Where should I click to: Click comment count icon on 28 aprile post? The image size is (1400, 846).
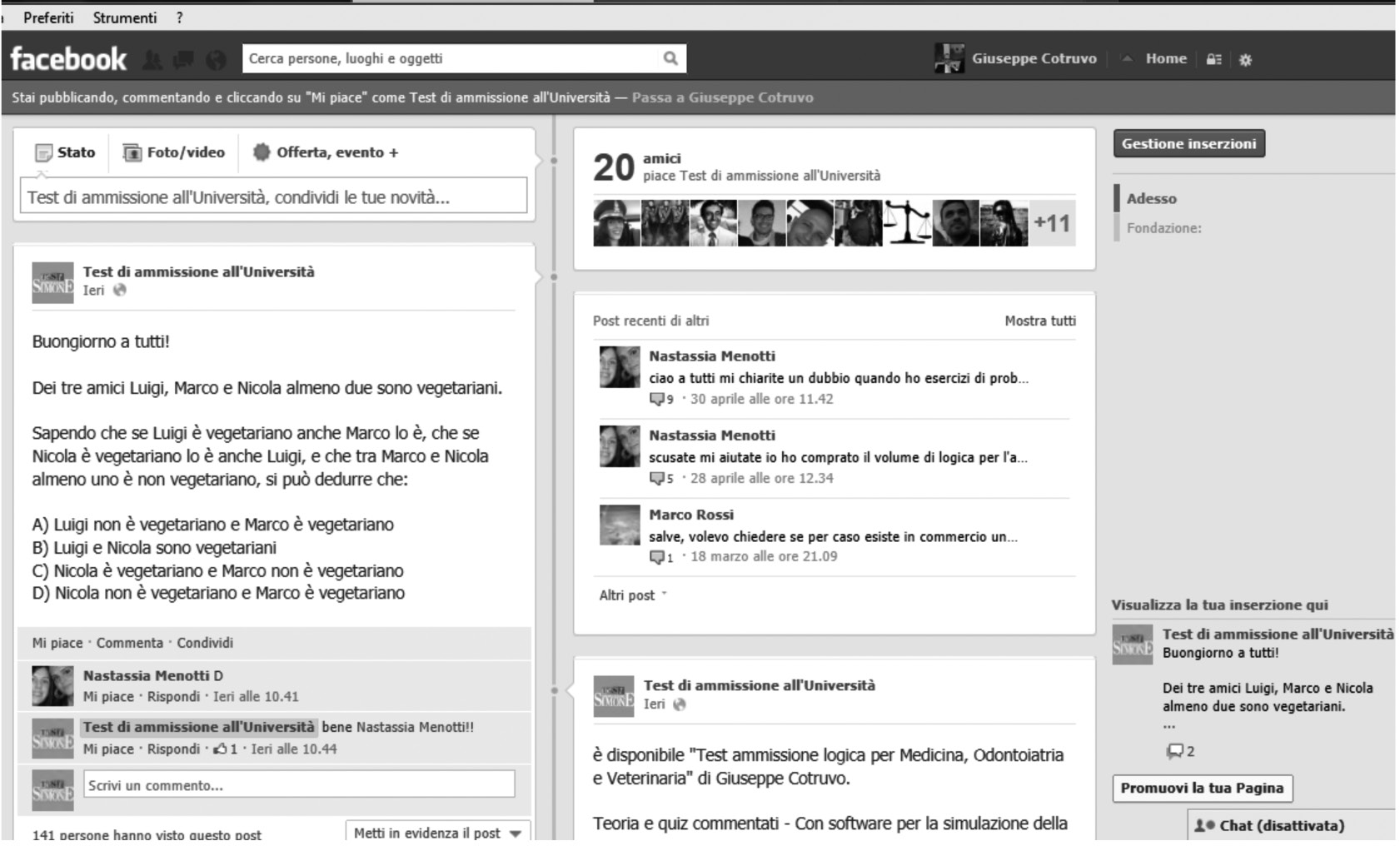coord(656,478)
